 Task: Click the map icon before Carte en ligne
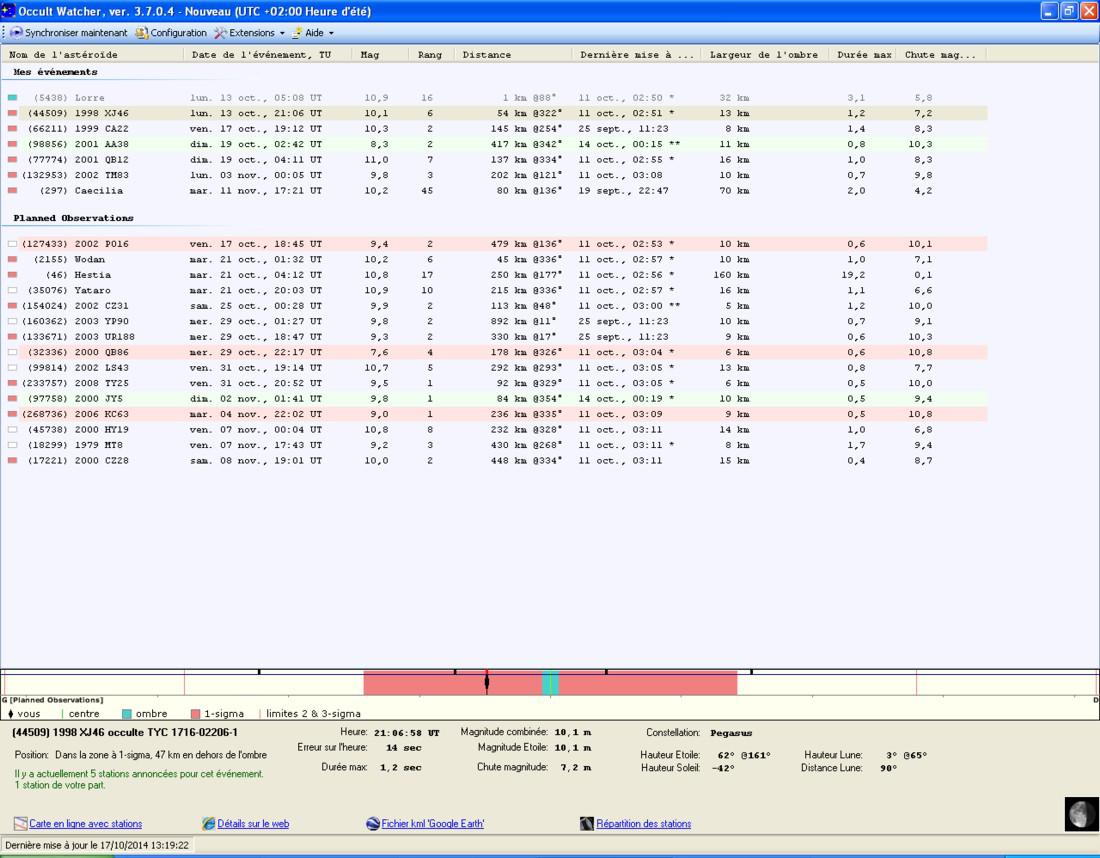pos(21,824)
